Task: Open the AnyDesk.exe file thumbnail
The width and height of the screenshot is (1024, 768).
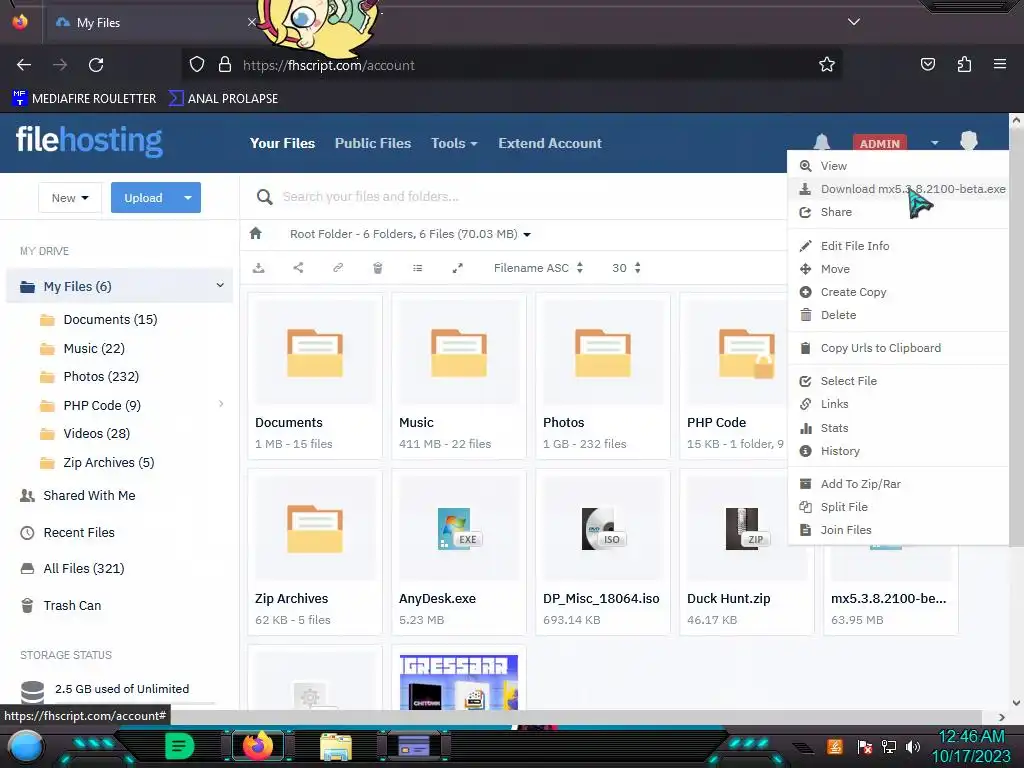Action: [x=458, y=528]
